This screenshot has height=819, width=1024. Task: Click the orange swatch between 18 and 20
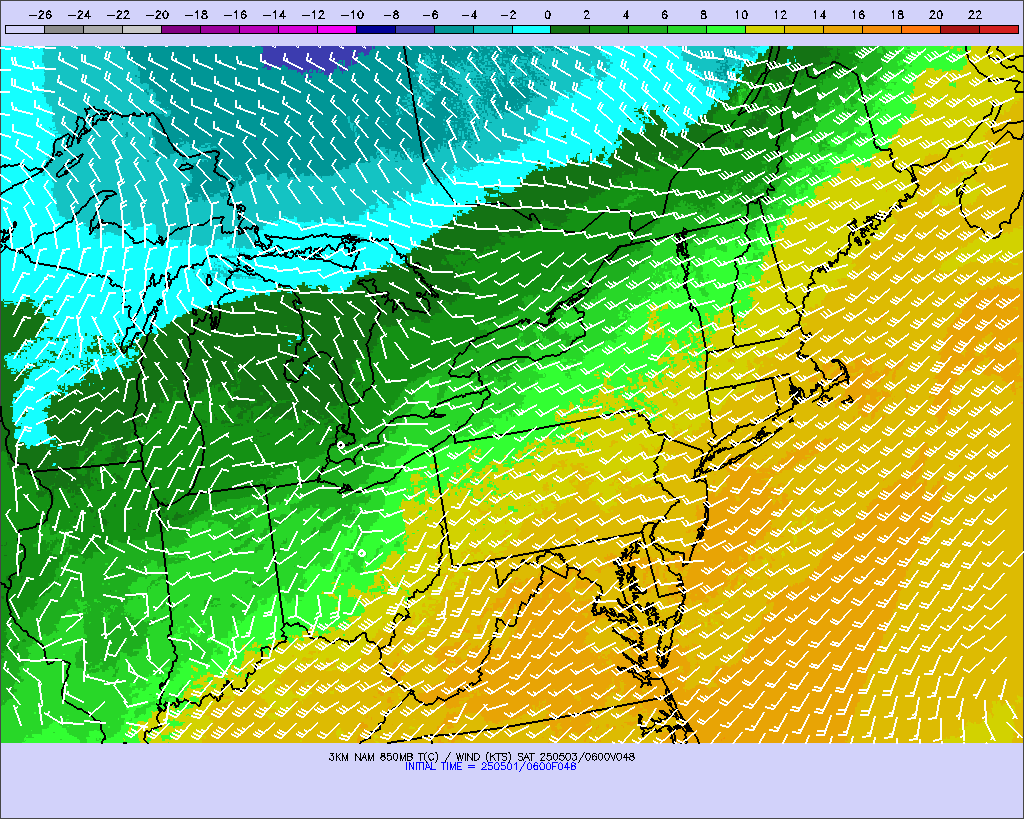click(921, 29)
